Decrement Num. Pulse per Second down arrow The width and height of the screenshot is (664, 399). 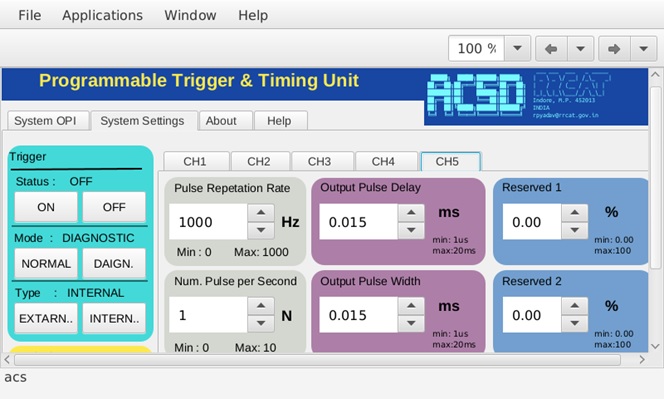[x=261, y=324]
